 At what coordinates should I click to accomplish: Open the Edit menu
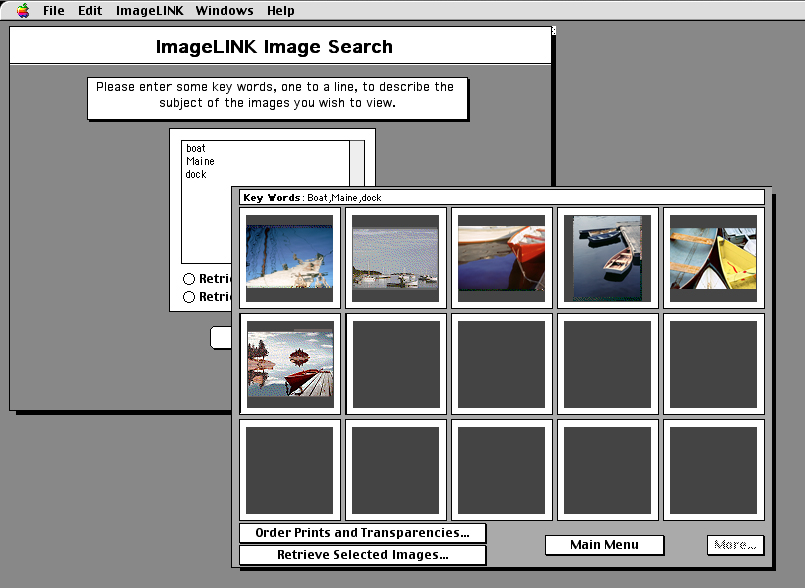(90, 11)
